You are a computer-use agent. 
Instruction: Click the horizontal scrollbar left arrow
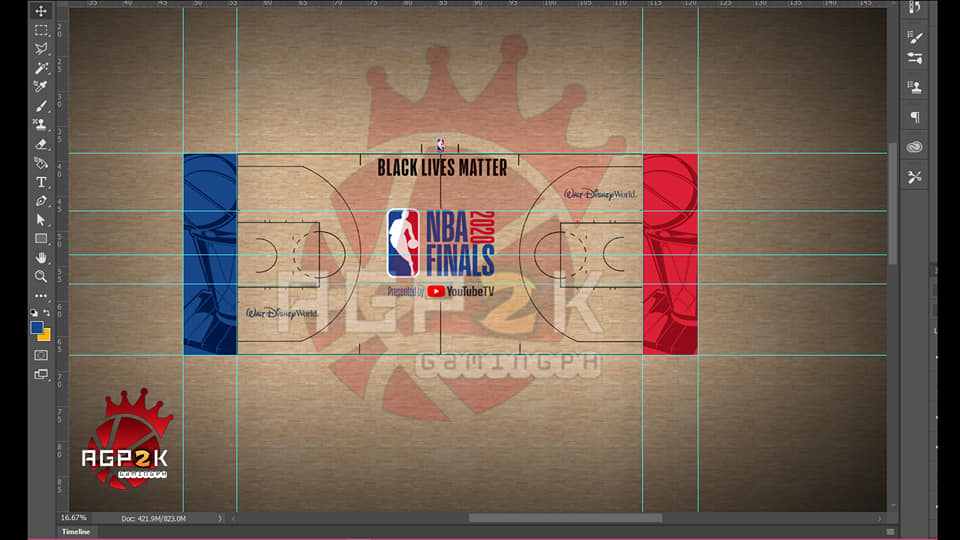[233, 519]
